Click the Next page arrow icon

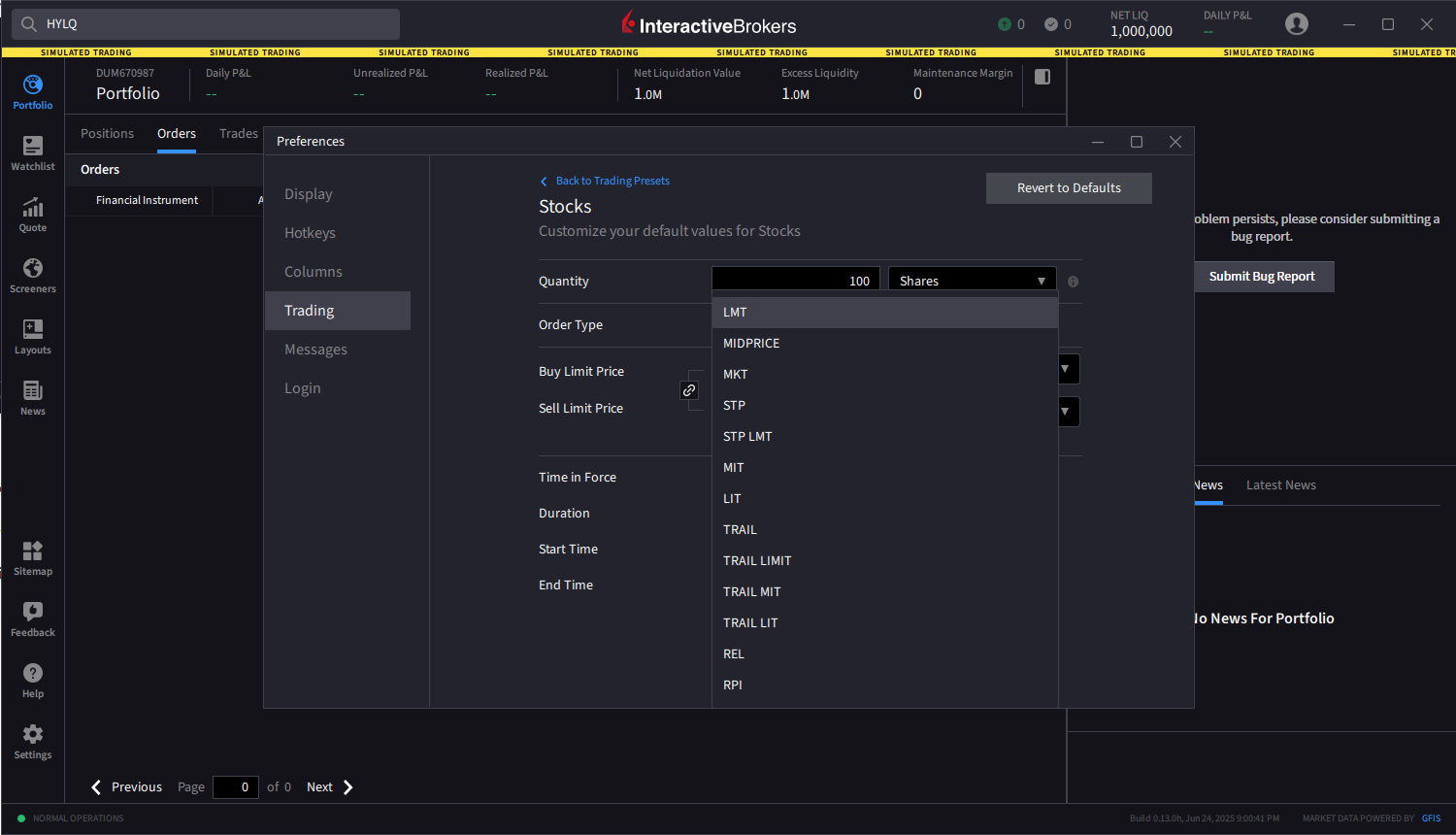tap(347, 787)
